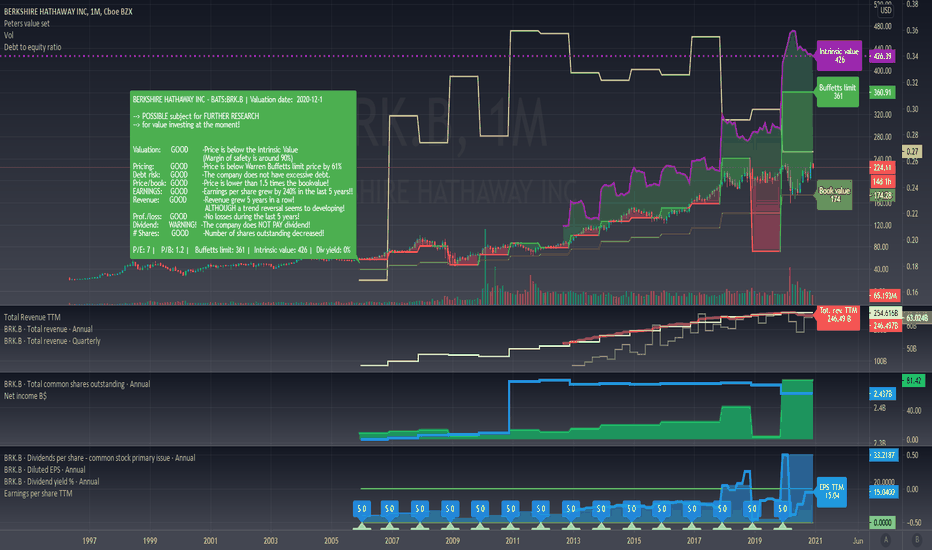Select Total common shares outstanding Annual legend

pos(77,384)
